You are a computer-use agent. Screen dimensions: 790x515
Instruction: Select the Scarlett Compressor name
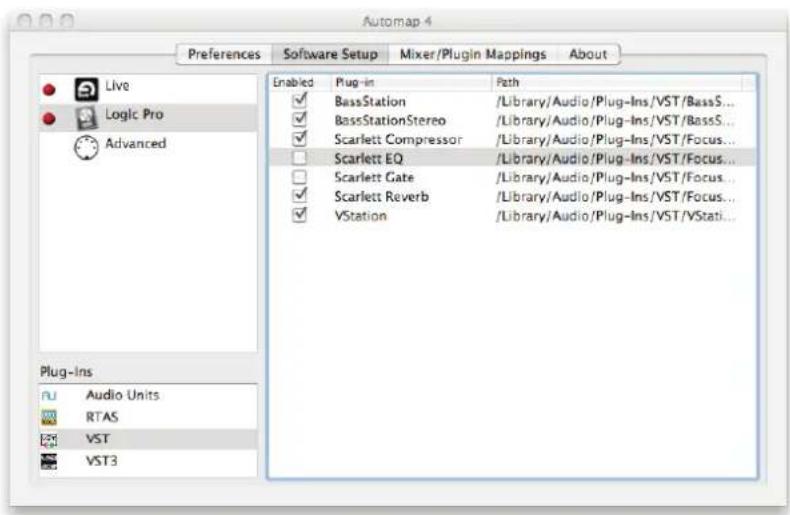[398, 140]
